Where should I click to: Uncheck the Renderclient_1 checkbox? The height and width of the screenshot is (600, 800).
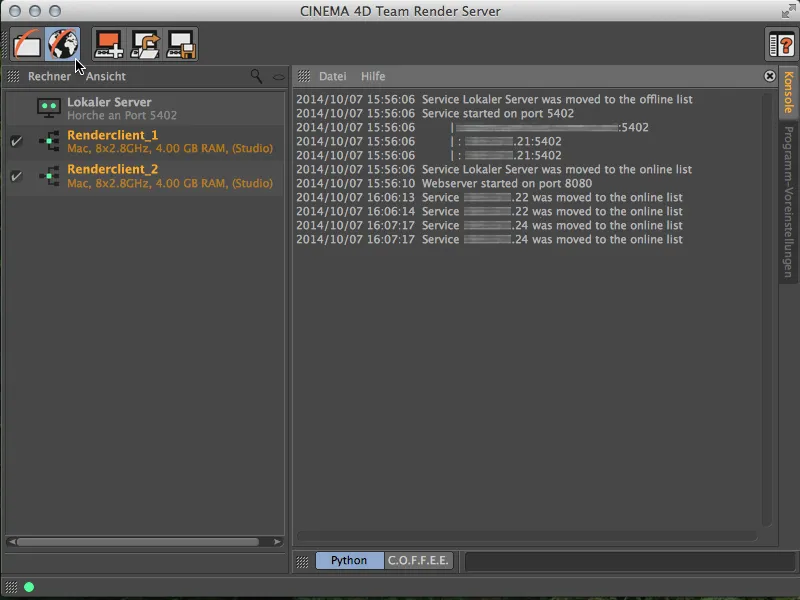(x=15, y=141)
